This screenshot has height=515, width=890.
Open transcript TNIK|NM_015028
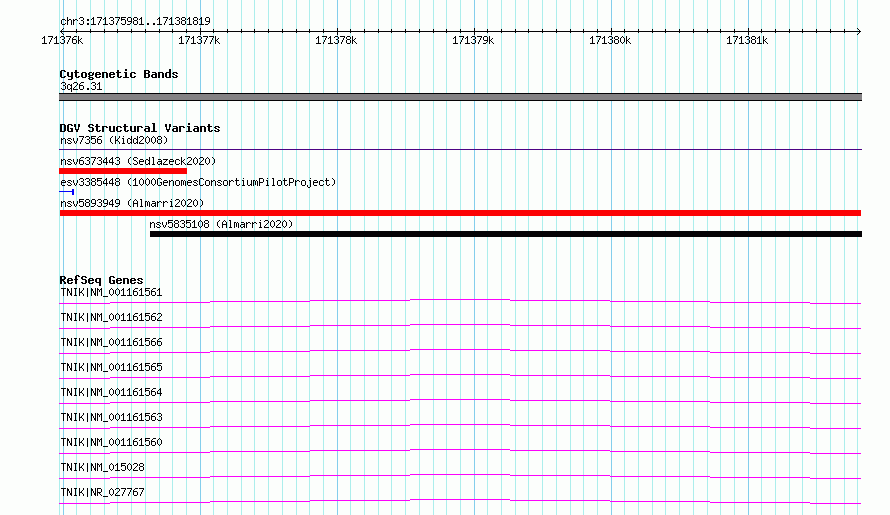(102, 467)
